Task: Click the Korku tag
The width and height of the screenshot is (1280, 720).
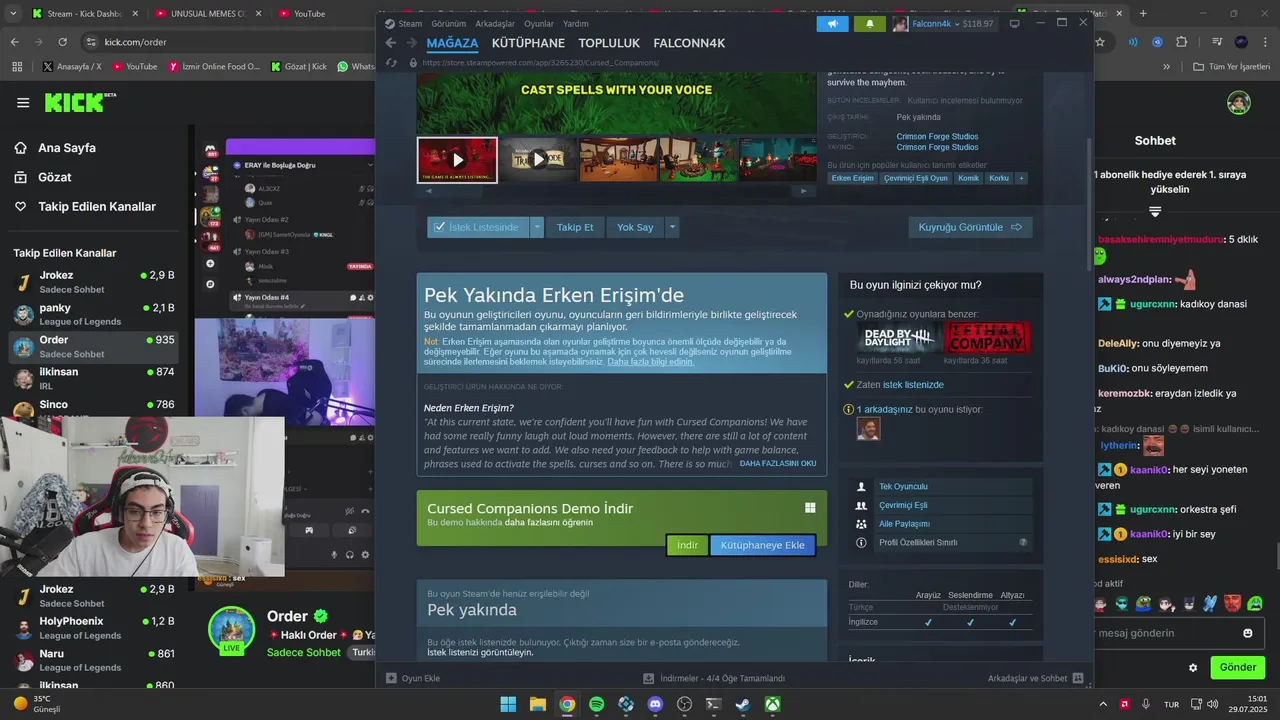Action: tap(998, 178)
